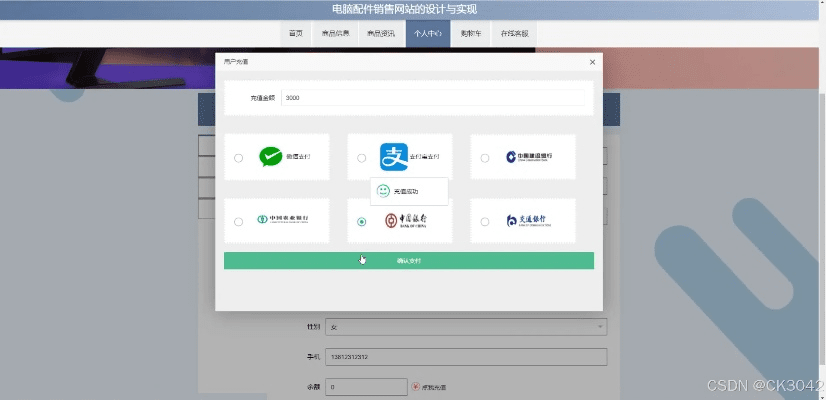Image resolution: width=826 pixels, height=400 pixels.
Task: Open the 首页 home tab
Action: tap(296, 34)
